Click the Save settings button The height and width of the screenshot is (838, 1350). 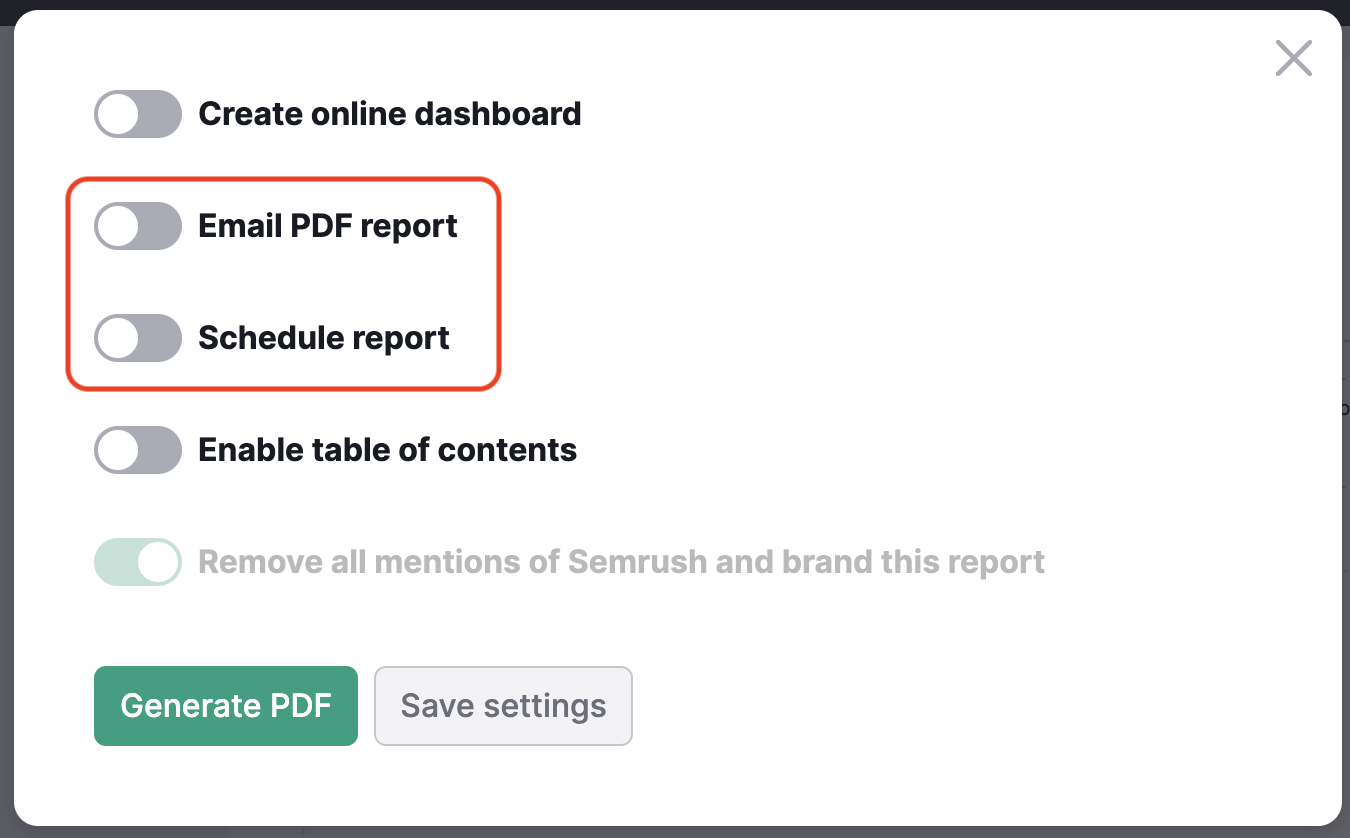click(x=503, y=706)
